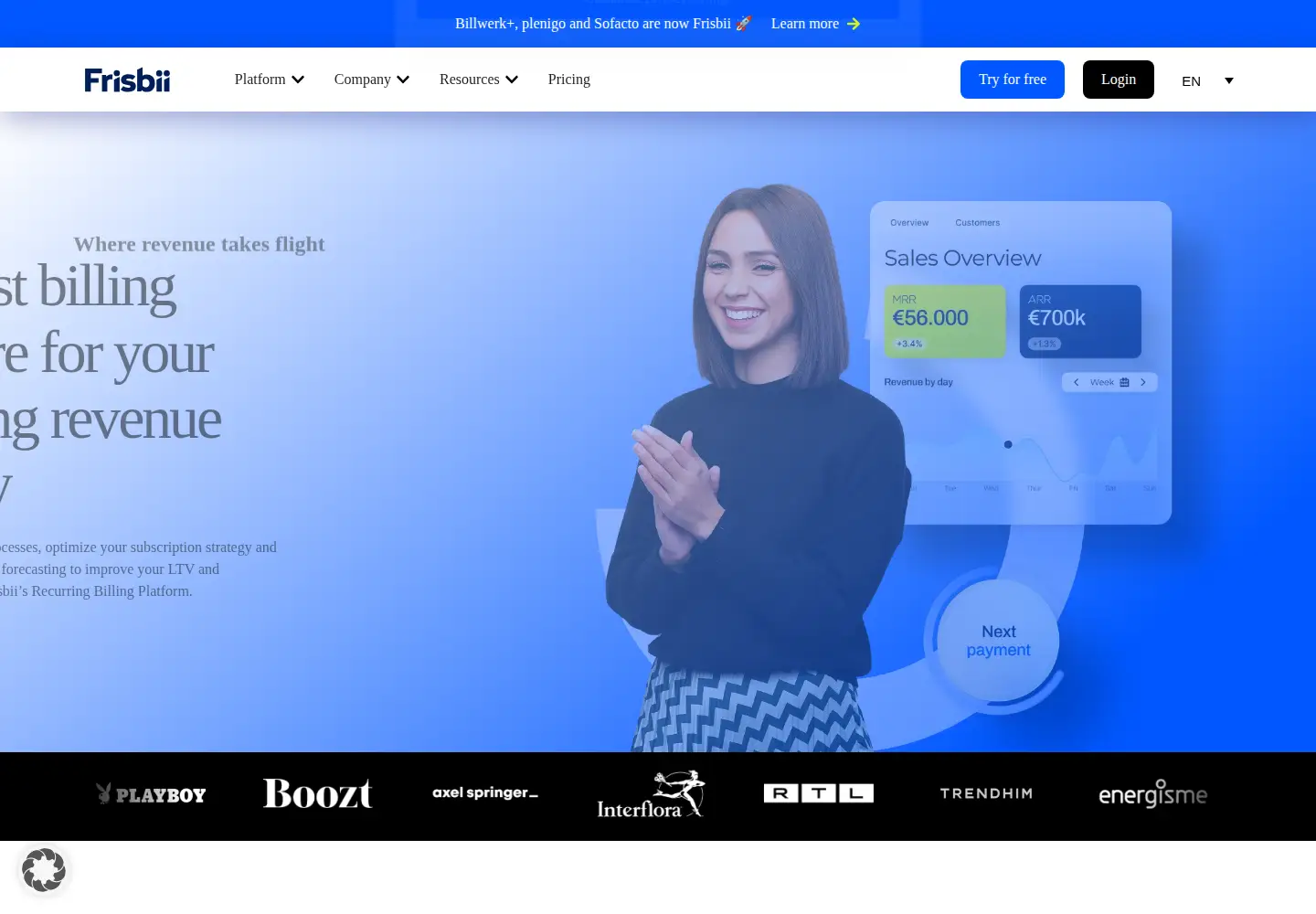This screenshot has height=914, width=1316.
Task: Click the "Revenue by day" label
Action: (x=918, y=382)
